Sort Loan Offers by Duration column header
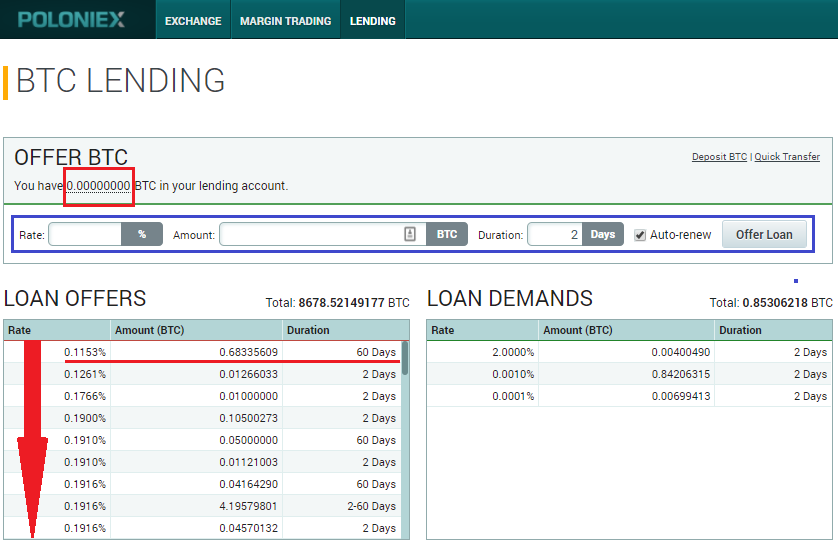The height and width of the screenshot is (547, 838). click(x=343, y=330)
